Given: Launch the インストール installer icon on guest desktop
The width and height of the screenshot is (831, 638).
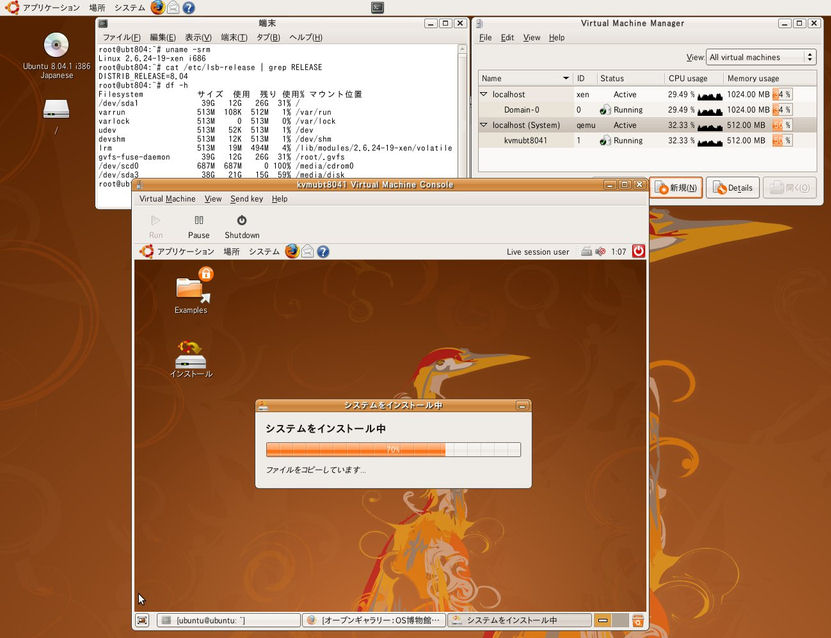Looking at the screenshot, I should (191, 359).
